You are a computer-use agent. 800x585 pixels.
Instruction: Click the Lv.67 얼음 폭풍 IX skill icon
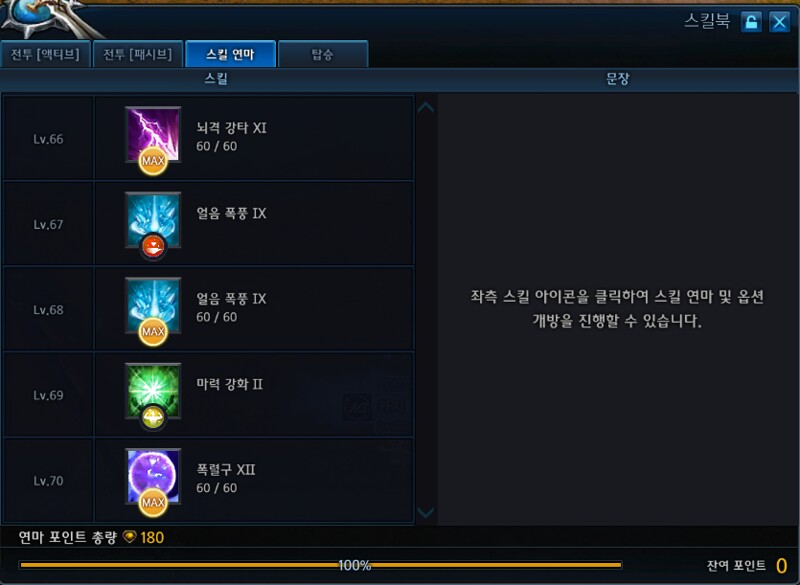tap(153, 220)
